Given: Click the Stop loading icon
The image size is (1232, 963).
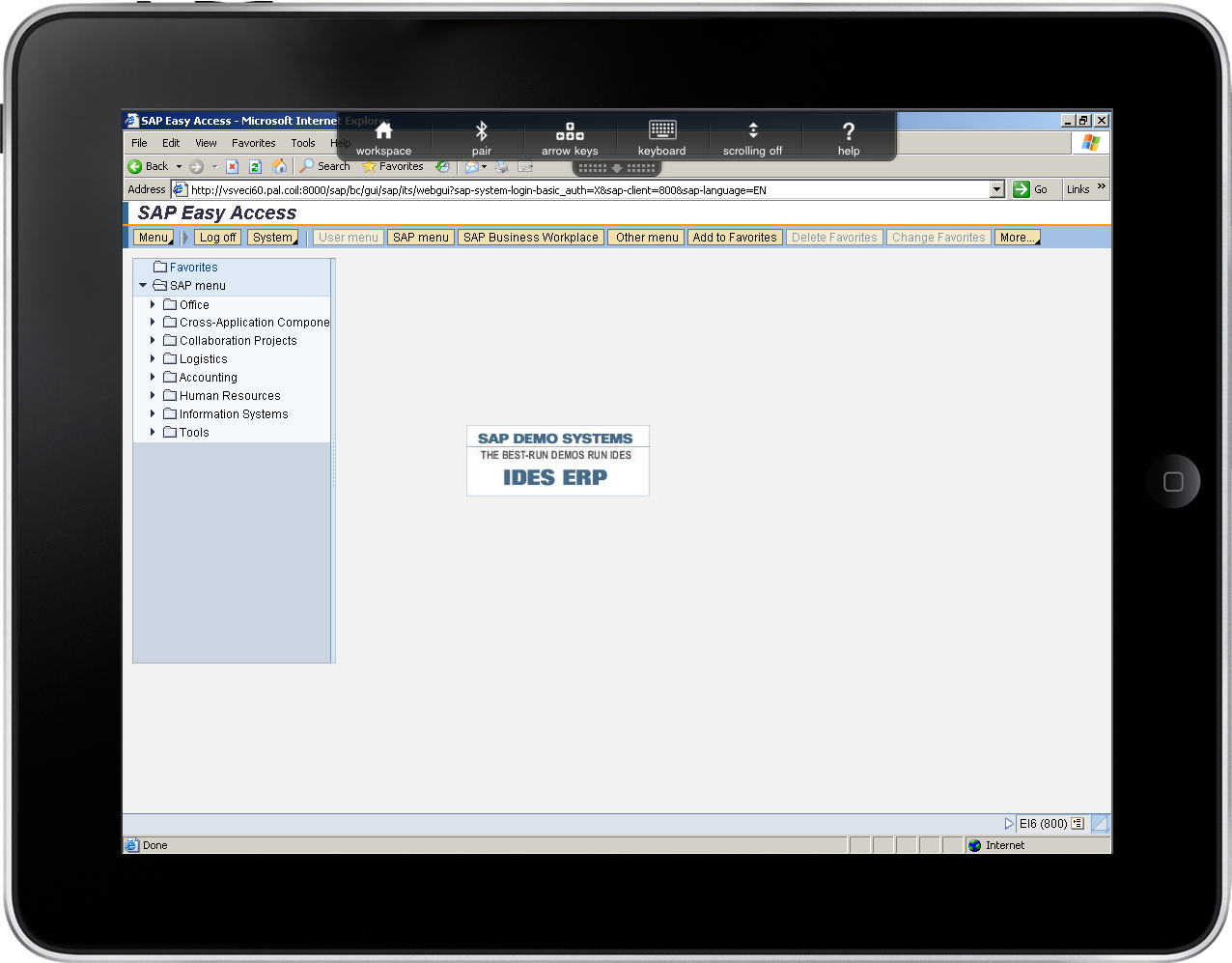Looking at the screenshot, I should [x=233, y=166].
